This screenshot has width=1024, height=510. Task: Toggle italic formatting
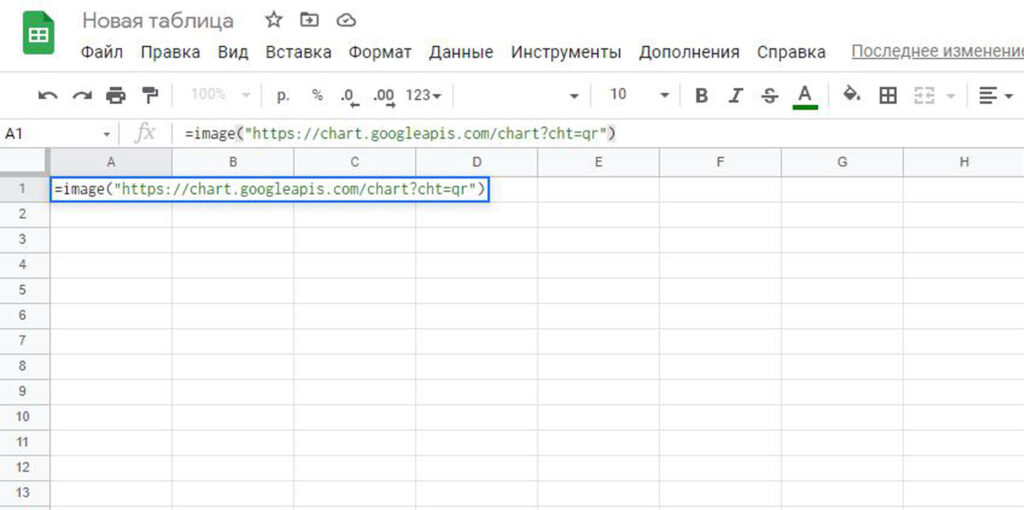(x=735, y=95)
